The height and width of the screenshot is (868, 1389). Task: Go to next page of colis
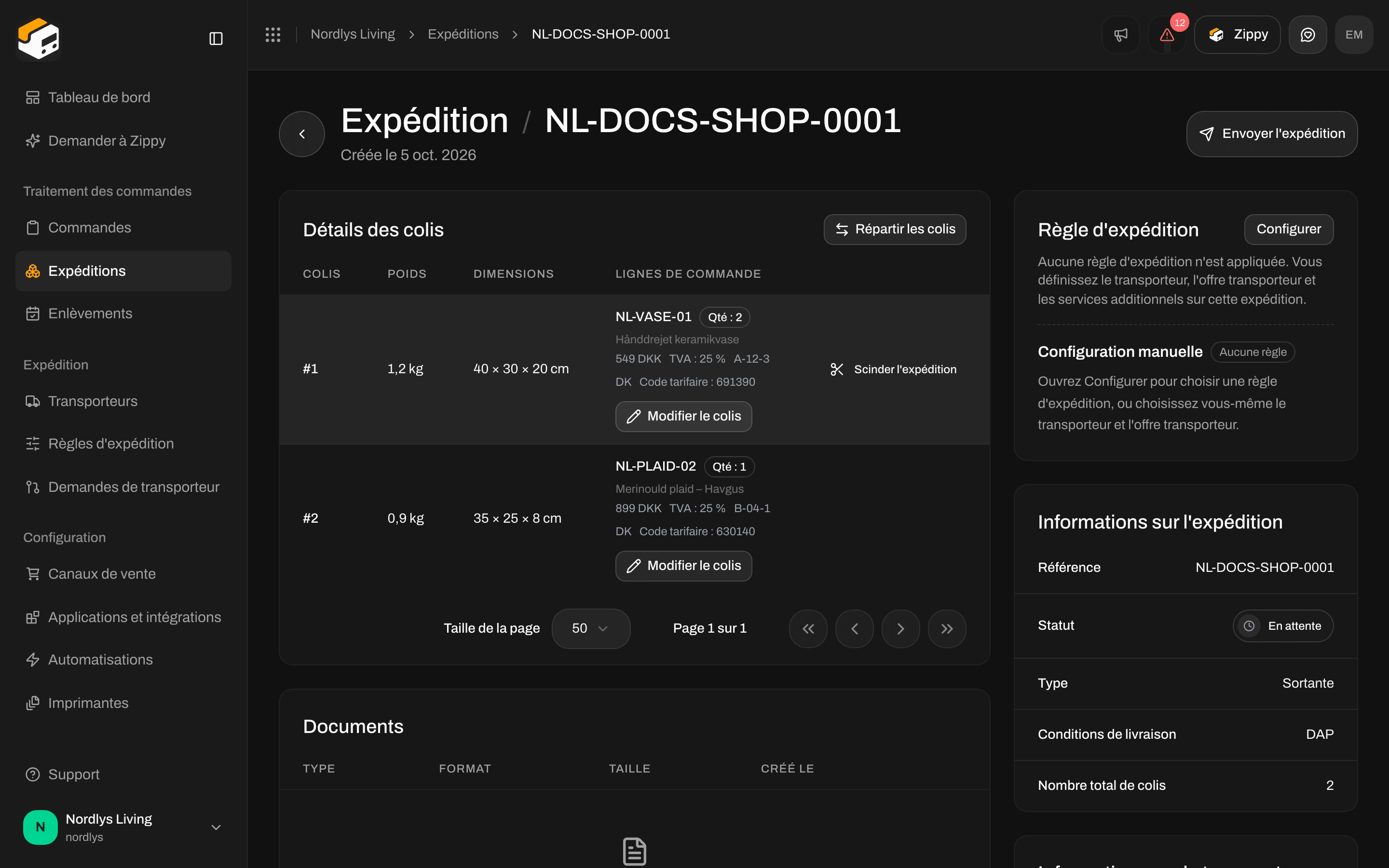900,629
